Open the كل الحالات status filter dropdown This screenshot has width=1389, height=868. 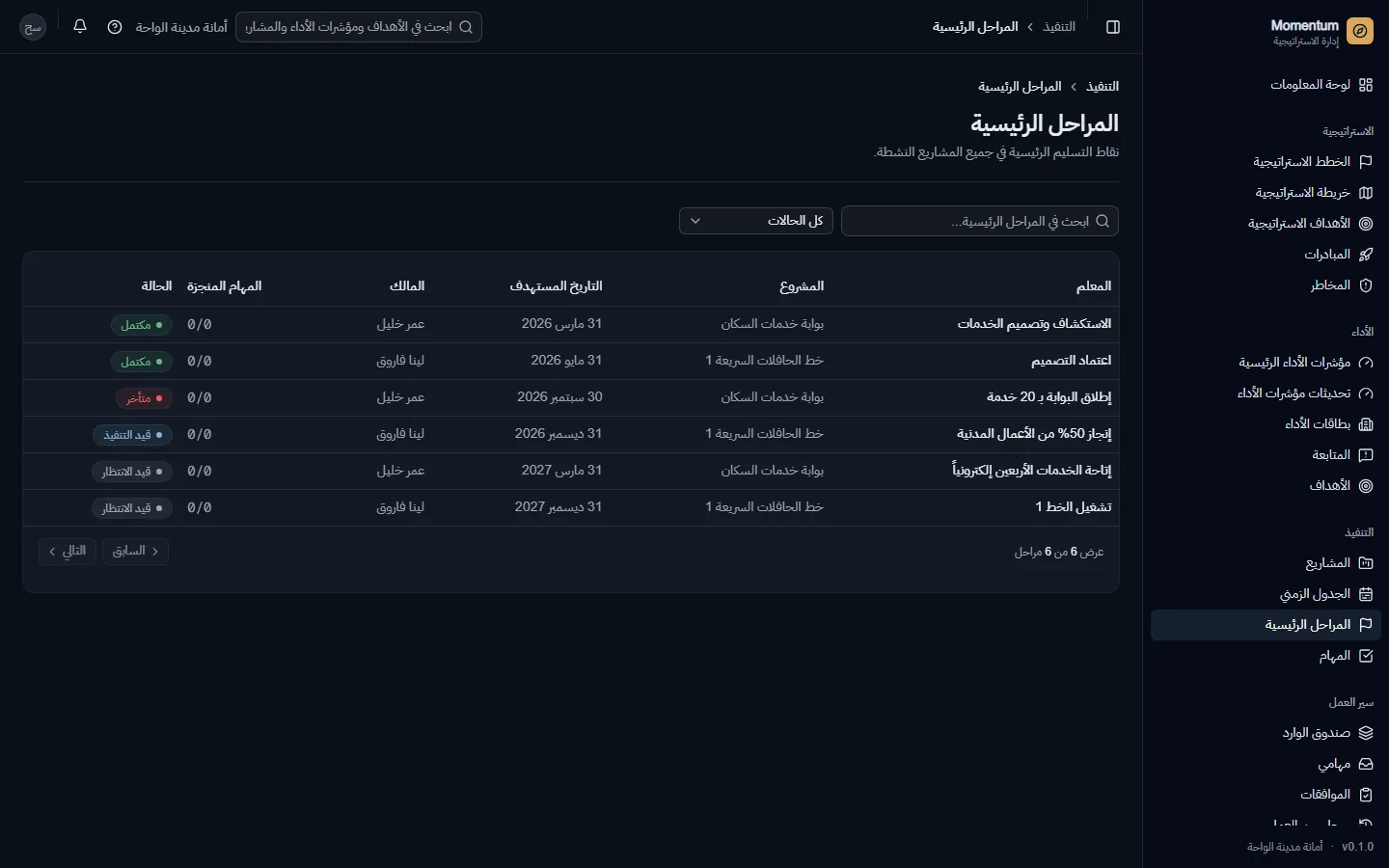coord(756,221)
